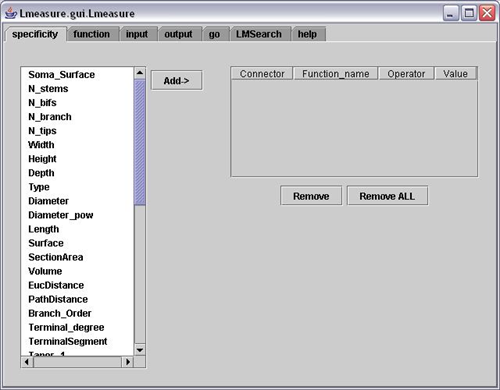Click the list's scroll left arrow

(x=27, y=362)
